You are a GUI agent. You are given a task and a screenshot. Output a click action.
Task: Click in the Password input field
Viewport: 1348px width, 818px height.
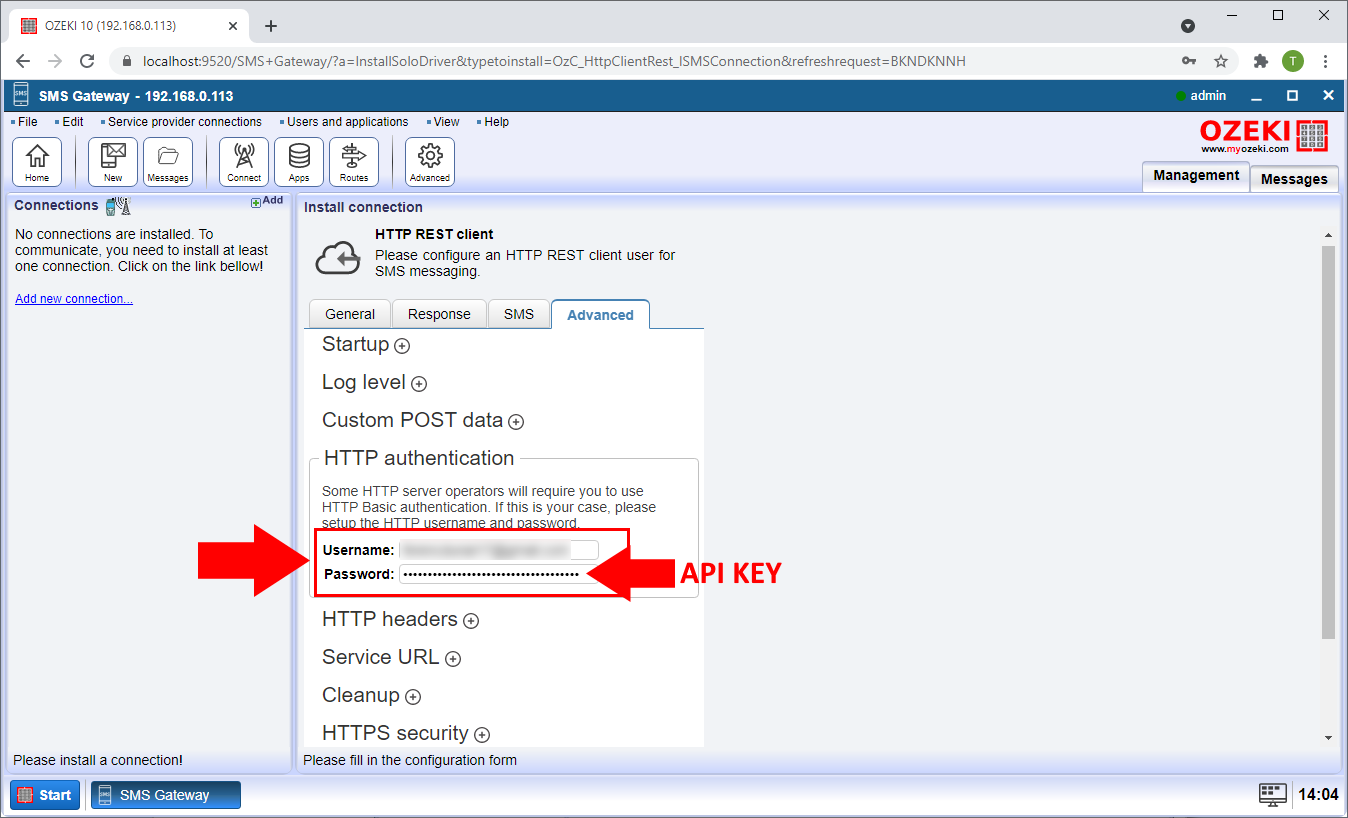click(x=498, y=574)
